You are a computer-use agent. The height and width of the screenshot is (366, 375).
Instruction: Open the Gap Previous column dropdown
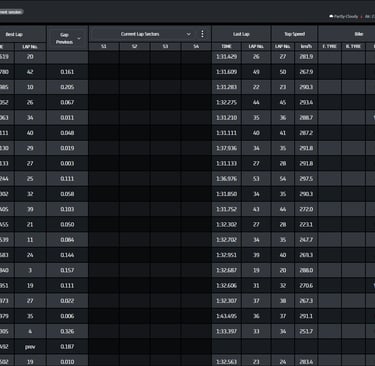pos(79,38)
